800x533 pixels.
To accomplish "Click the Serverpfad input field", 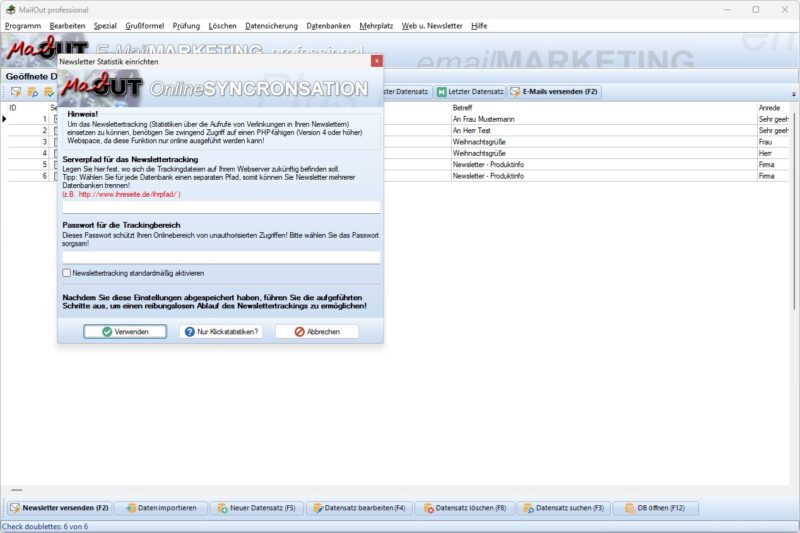I will pyautogui.click(x=221, y=207).
